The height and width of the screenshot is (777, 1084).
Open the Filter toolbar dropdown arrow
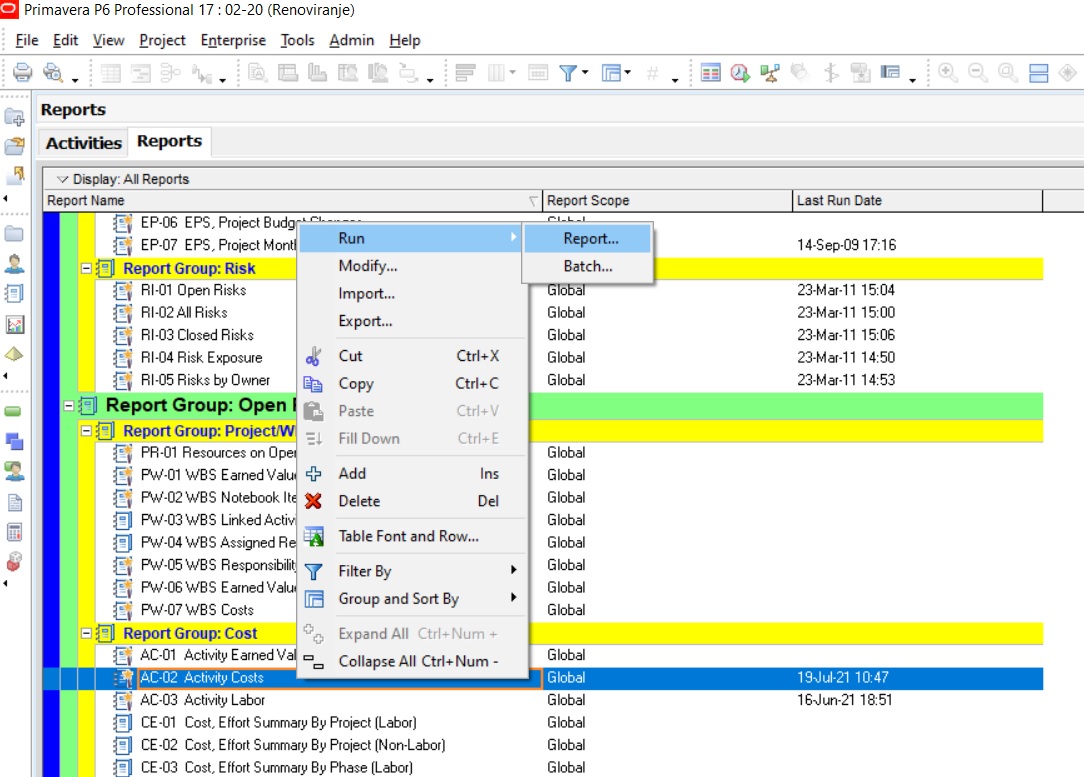click(x=585, y=72)
